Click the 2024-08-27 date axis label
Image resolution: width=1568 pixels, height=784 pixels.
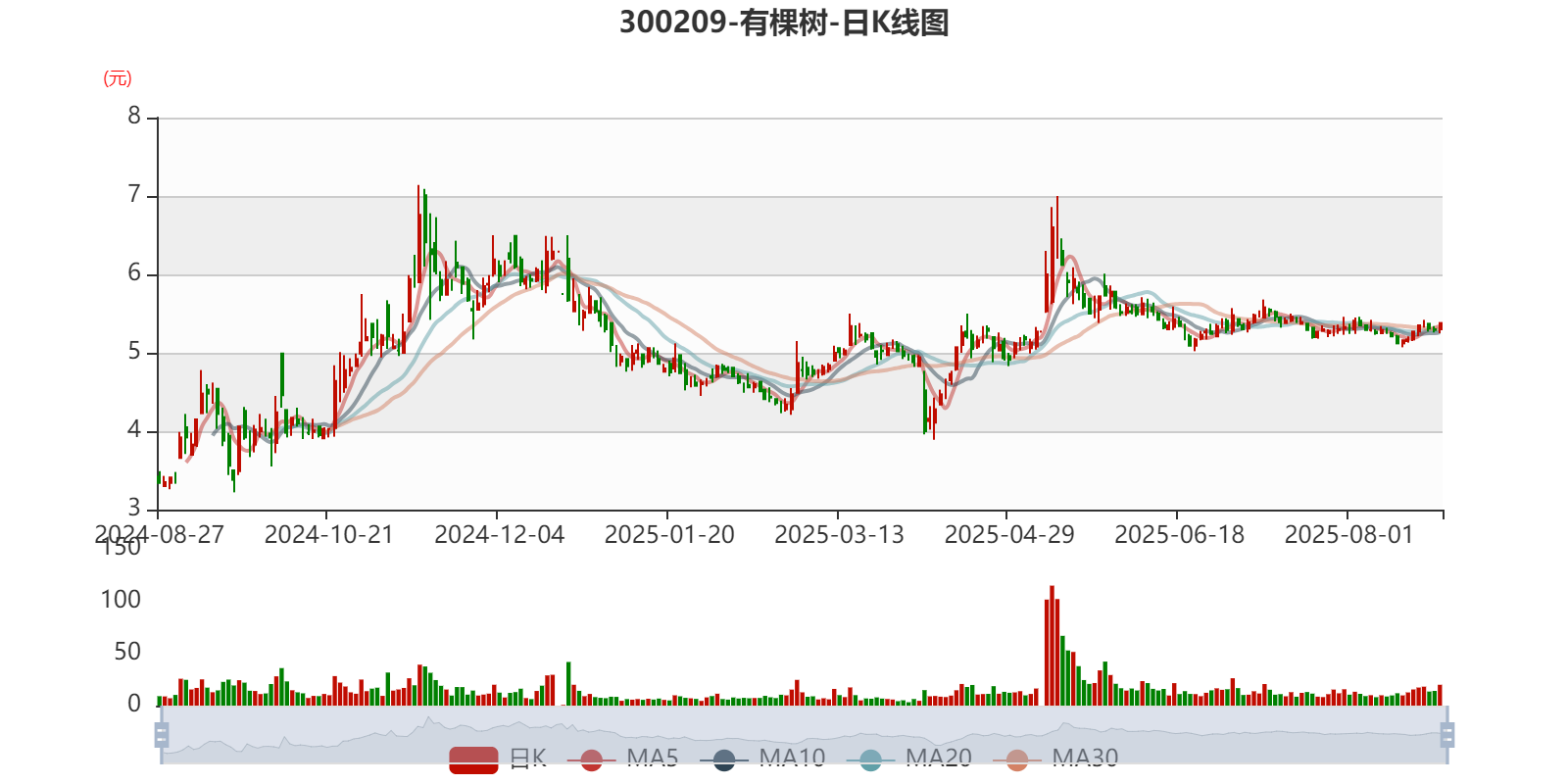pos(160,535)
